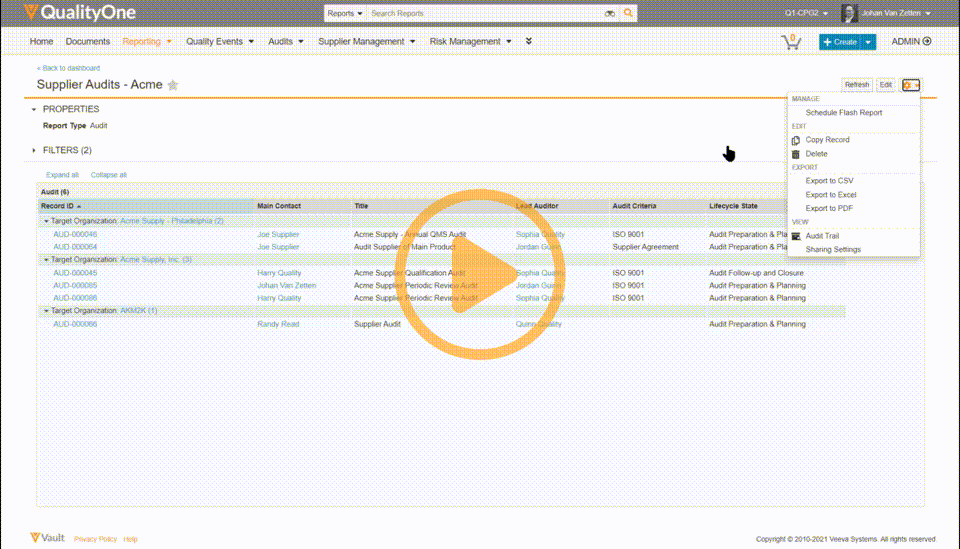The width and height of the screenshot is (960, 549).
Task: Go to the Home tab
Action: [41, 42]
